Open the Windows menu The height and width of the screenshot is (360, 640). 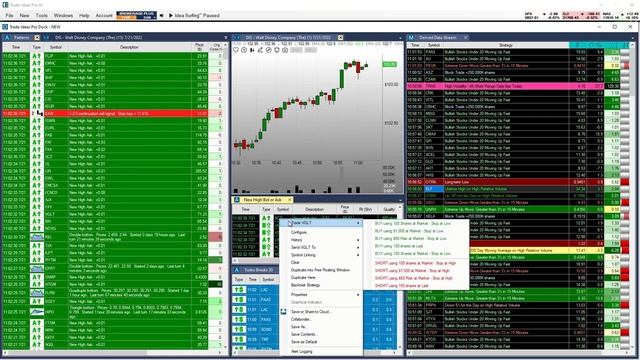[x=63, y=16]
